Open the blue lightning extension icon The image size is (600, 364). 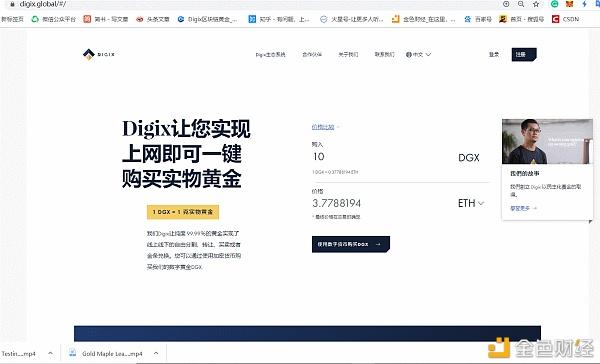click(x=584, y=4)
